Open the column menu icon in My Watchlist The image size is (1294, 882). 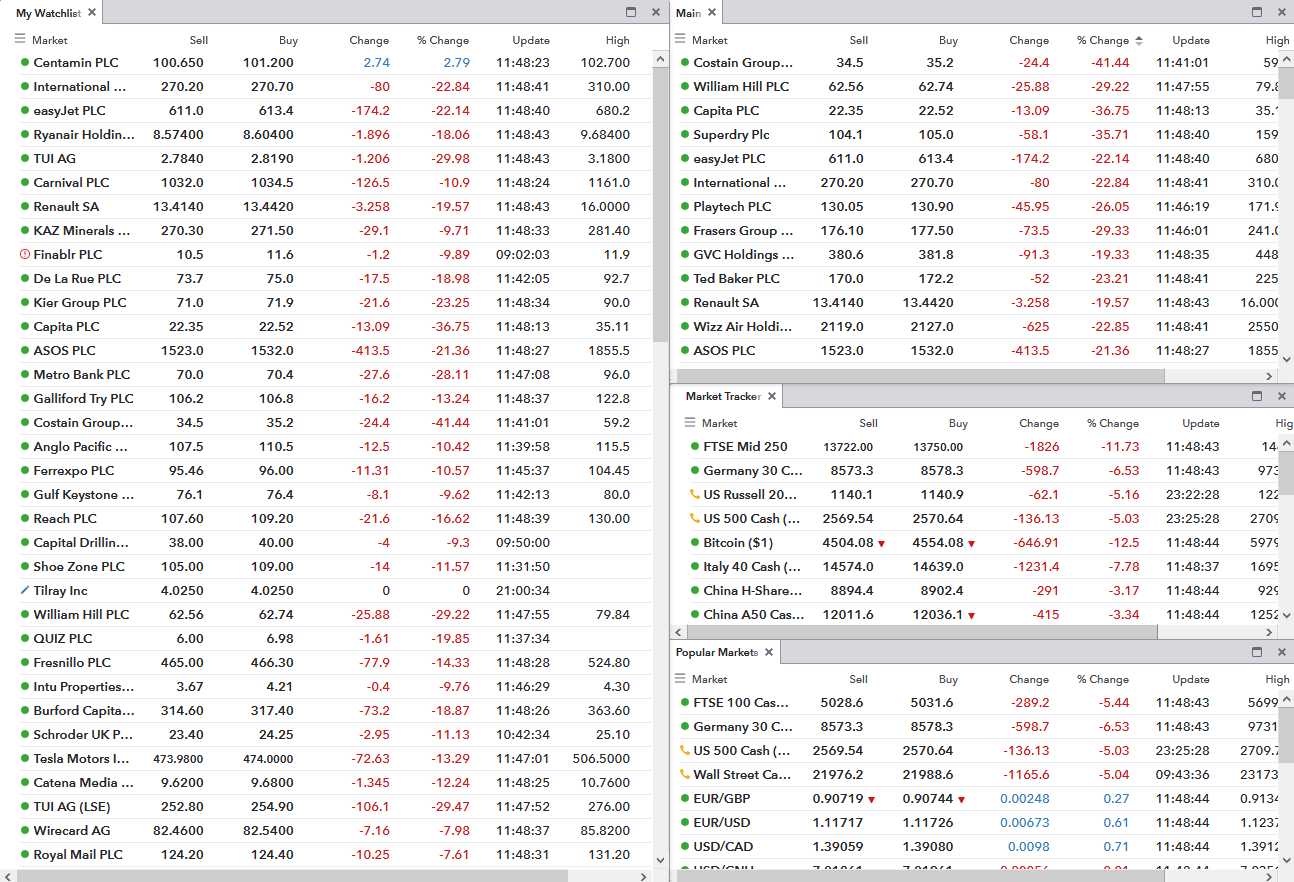(20, 40)
